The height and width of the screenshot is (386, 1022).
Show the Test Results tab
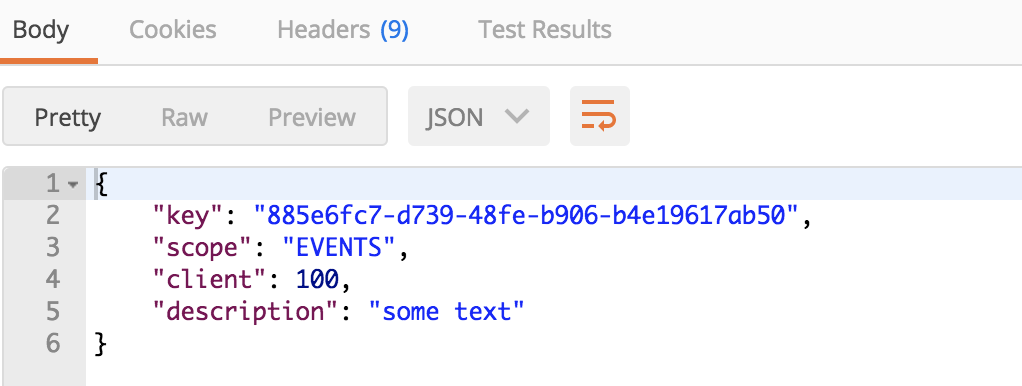point(545,30)
